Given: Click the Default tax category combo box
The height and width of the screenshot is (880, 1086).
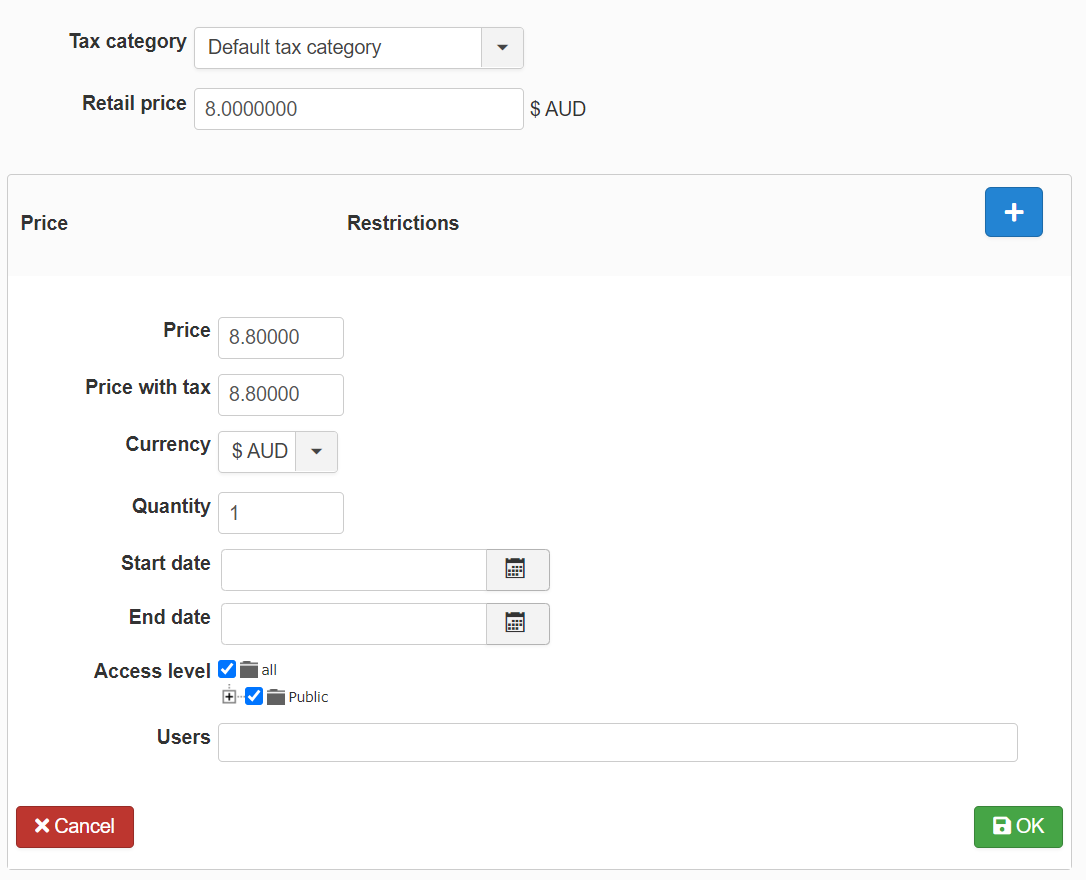Looking at the screenshot, I should point(338,48).
